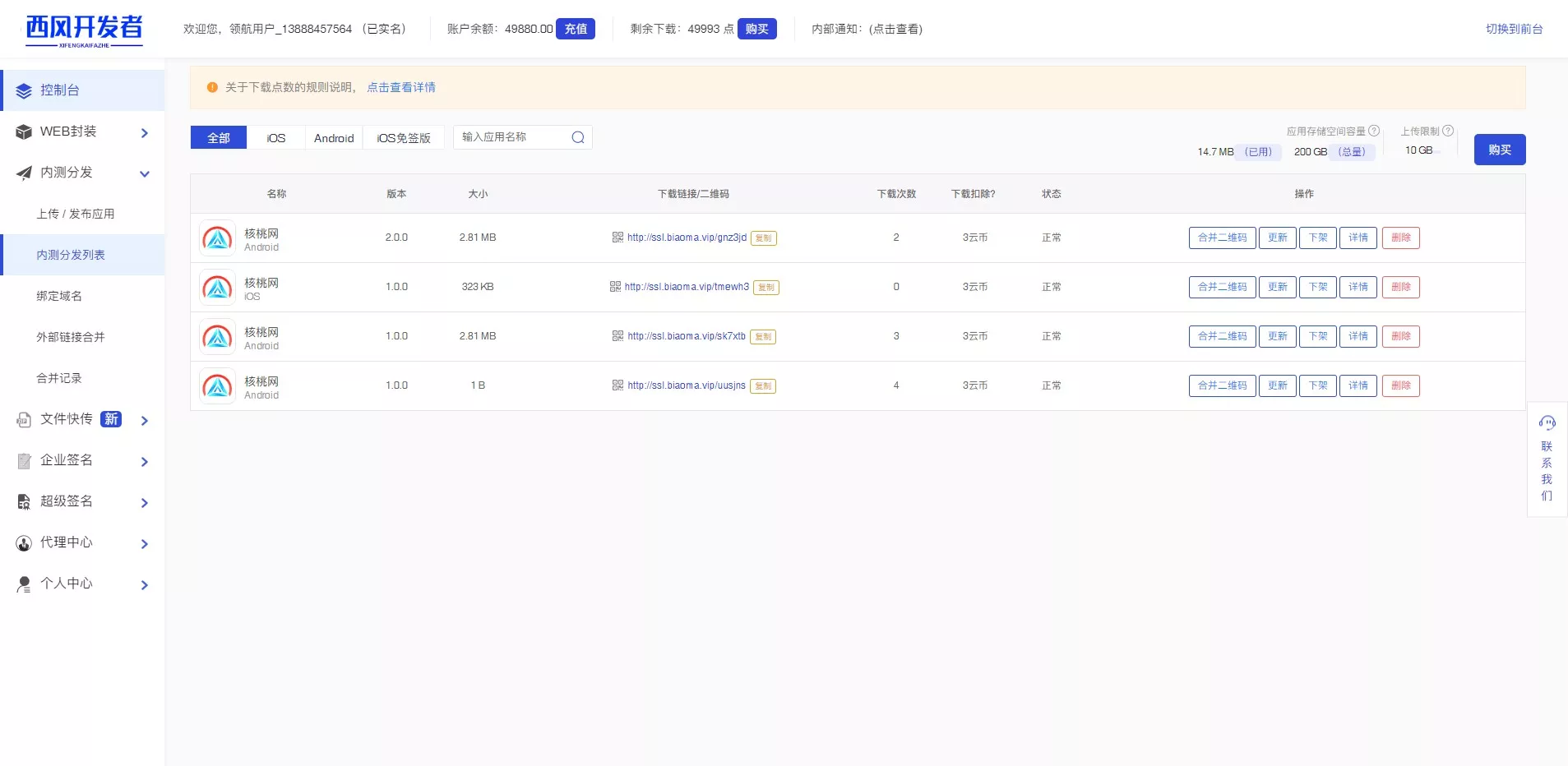
Task: Focus the 输入应用名称 search field
Action: coord(511,137)
